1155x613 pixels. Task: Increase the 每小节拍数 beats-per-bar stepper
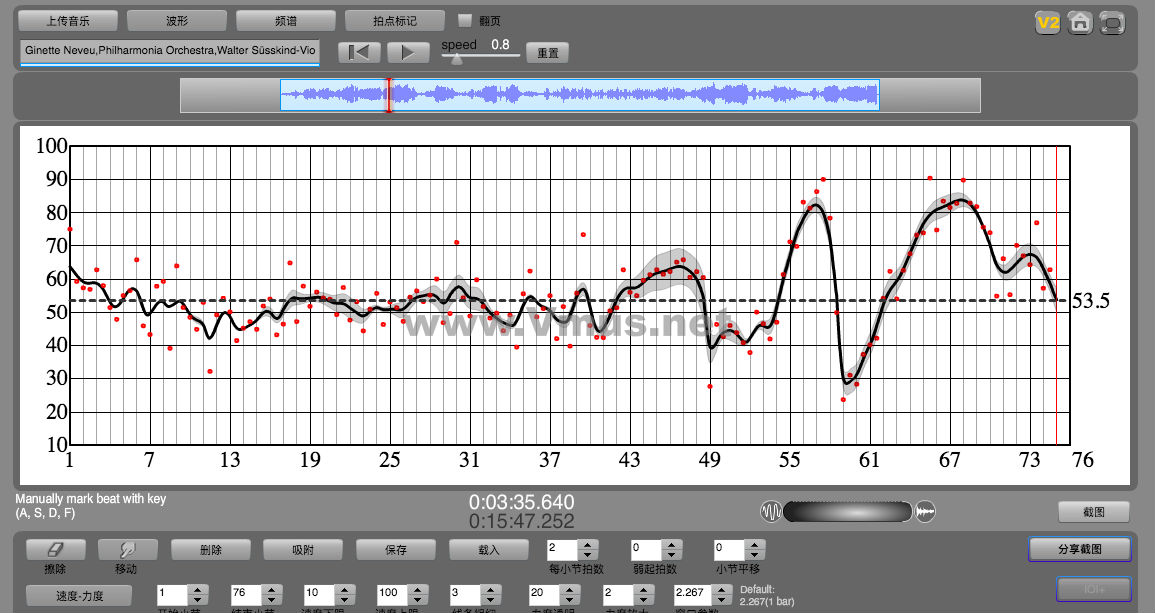coord(587,544)
